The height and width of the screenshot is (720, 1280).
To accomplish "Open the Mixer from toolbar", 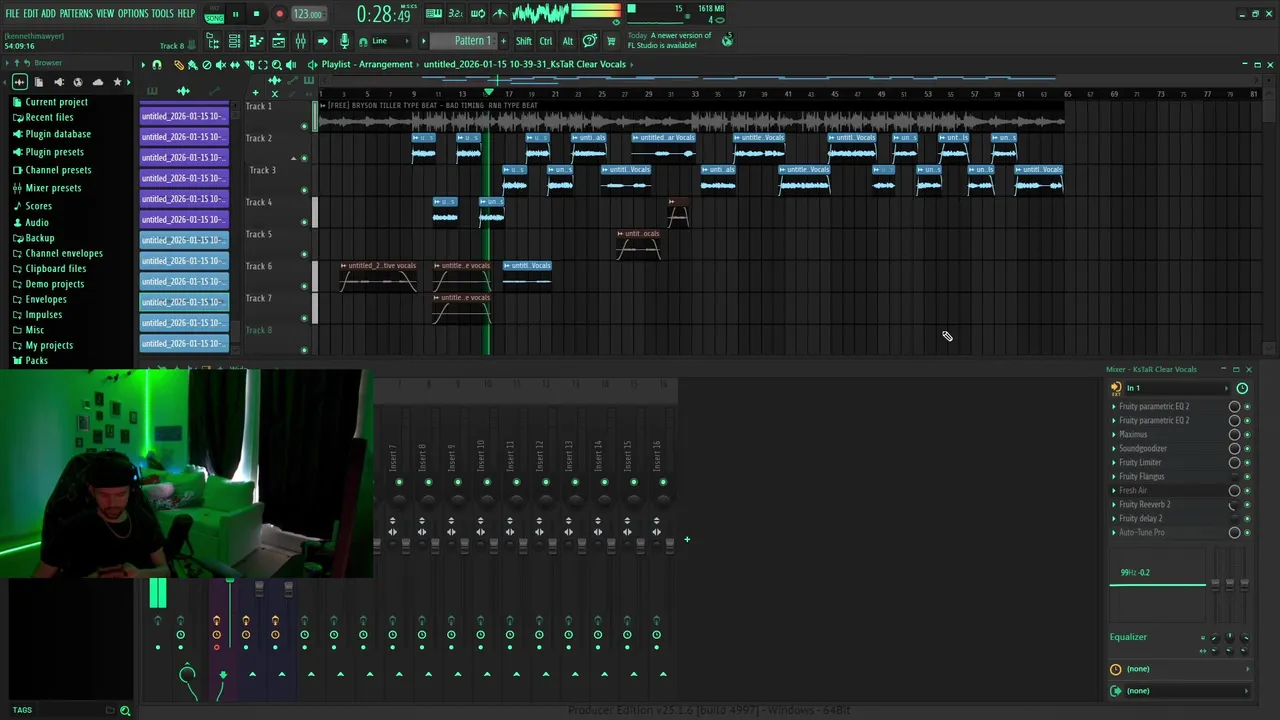I will click(x=300, y=41).
